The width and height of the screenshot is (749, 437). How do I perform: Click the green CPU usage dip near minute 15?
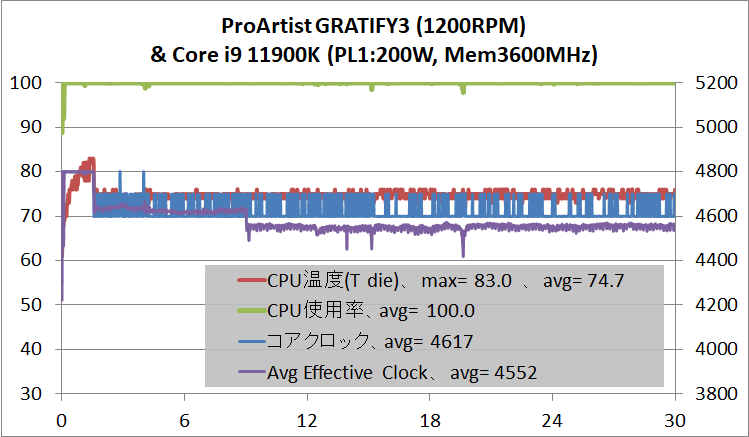(372, 88)
